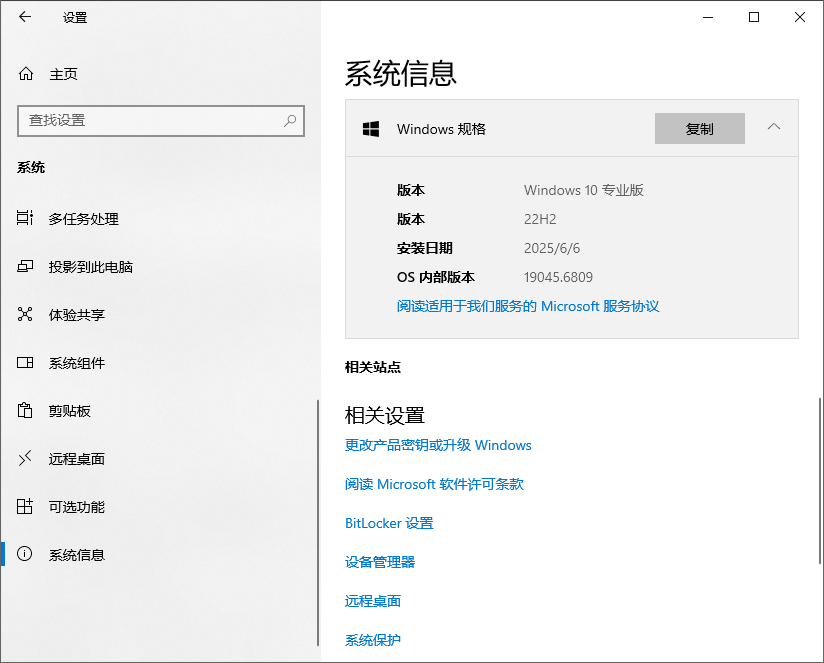Click the back arrow at top left
Image resolution: width=824 pixels, height=663 pixels.
[x=23, y=17]
